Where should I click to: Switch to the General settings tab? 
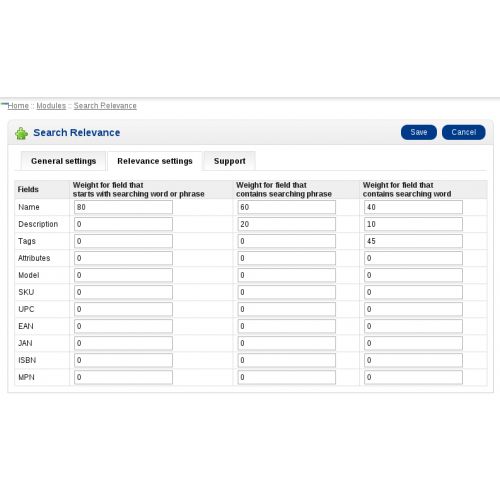coord(63,161)
